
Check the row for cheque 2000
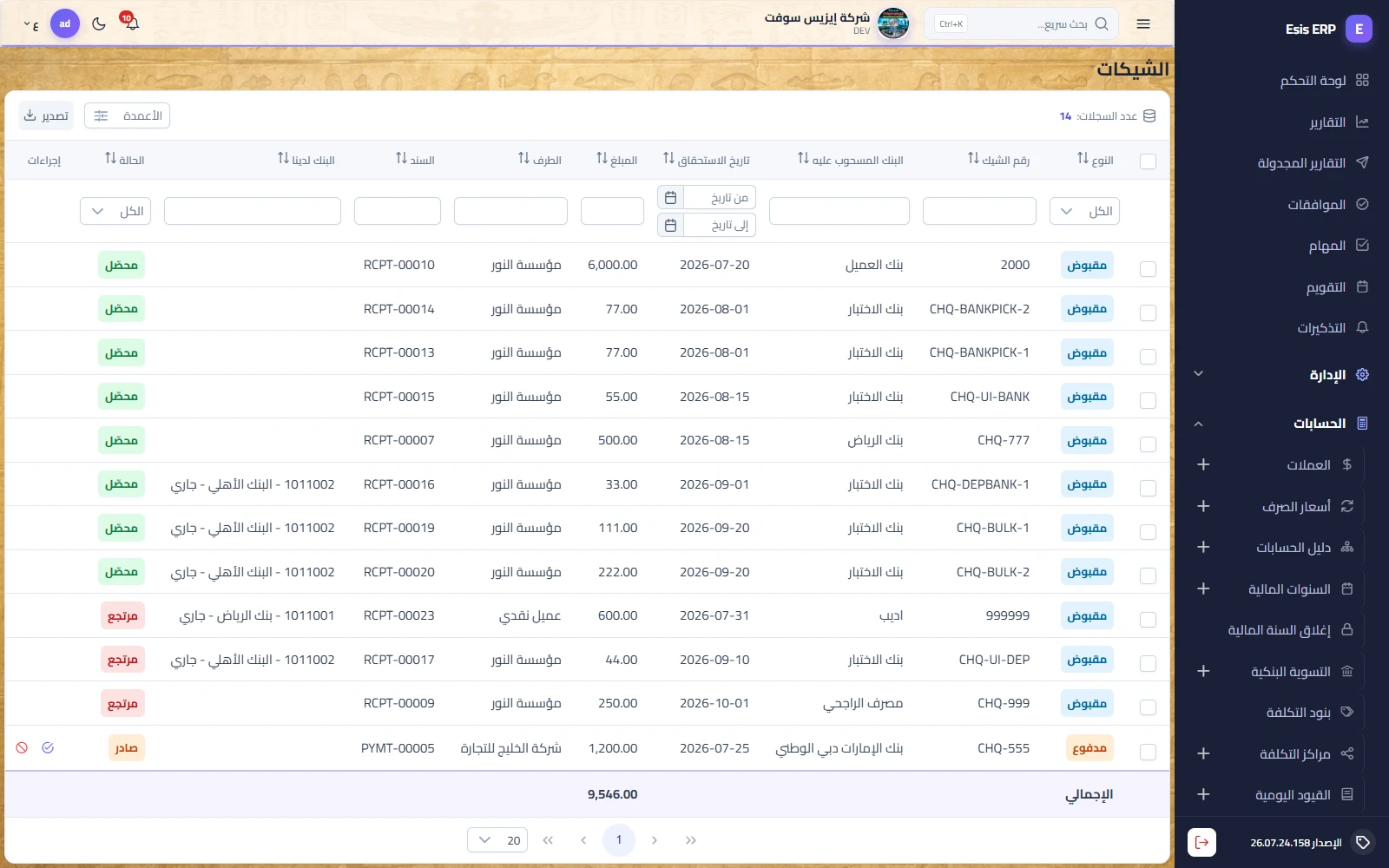pyautogui.click(x=1148, y=269)
